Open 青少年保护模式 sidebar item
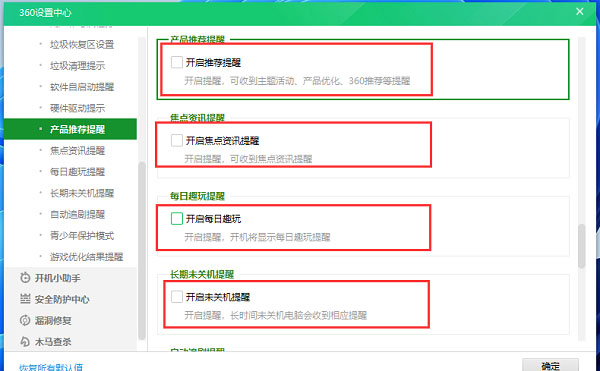Image resolution: width=600 pixels, height=371 pixels. click(82, 236)
